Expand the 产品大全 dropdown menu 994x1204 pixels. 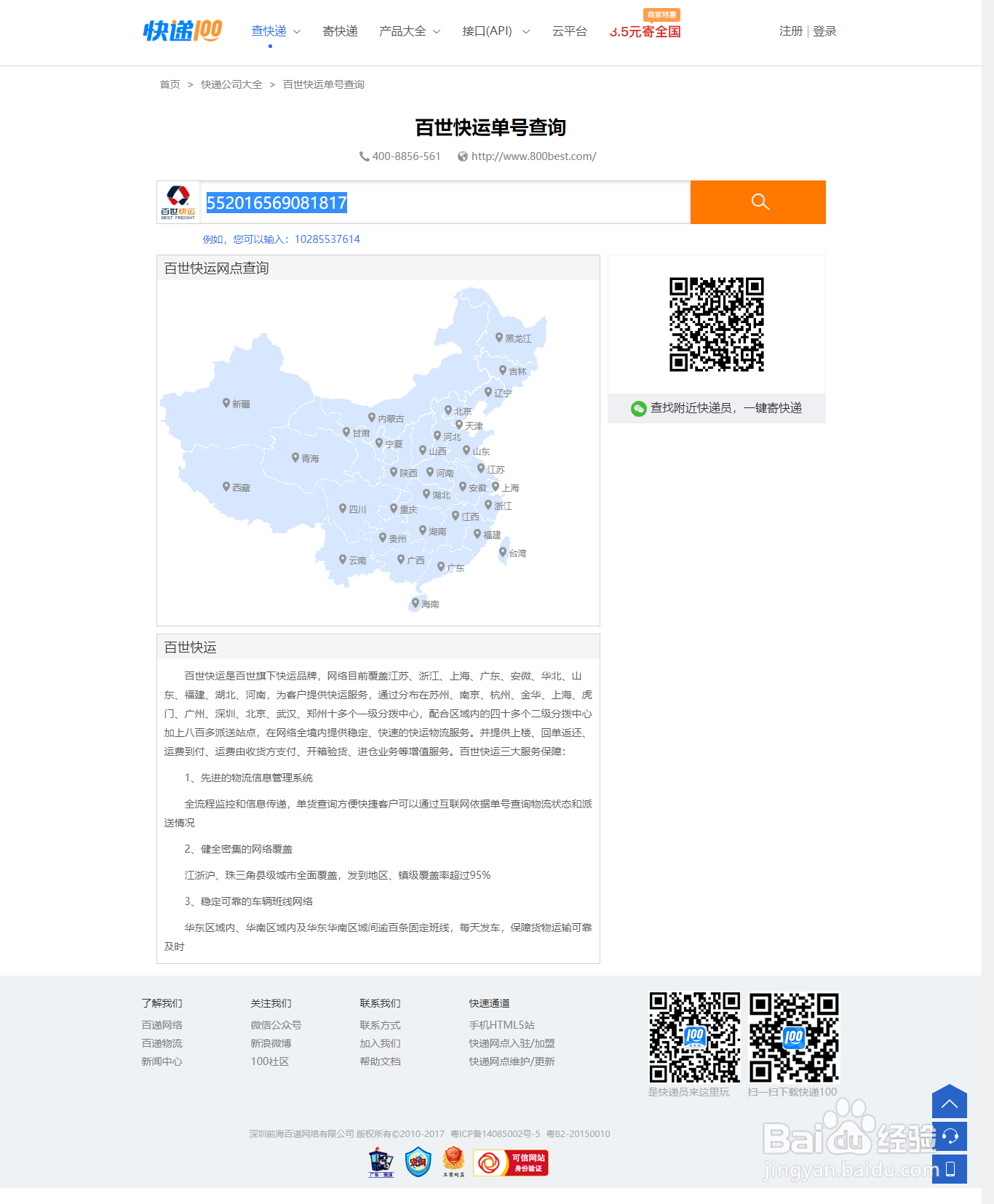[x=410, y=31]
